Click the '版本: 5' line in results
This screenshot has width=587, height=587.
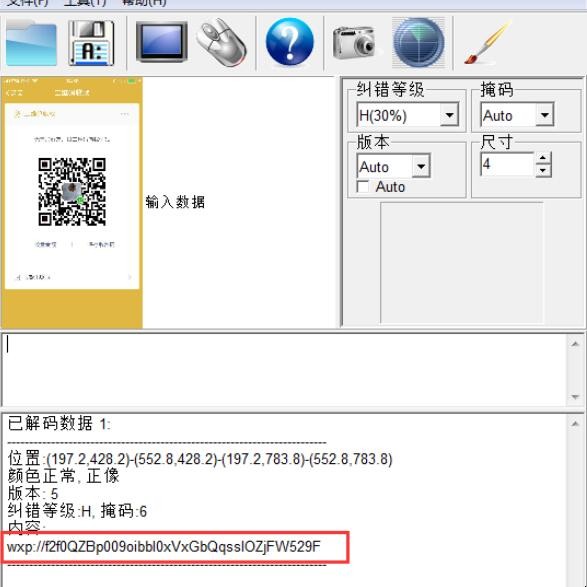coord(33,493)
